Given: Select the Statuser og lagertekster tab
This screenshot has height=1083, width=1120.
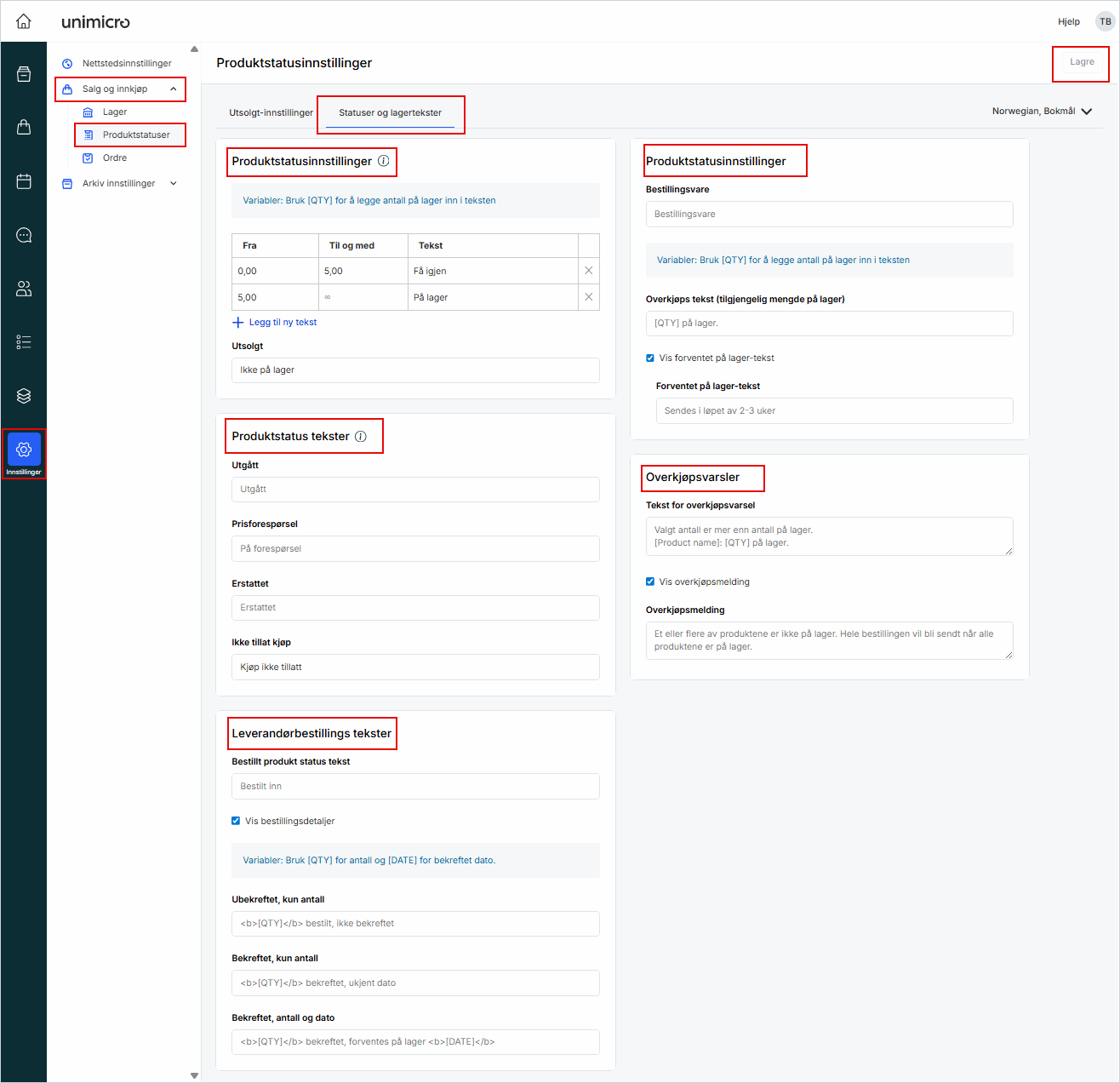Looking at the screenshot, I should click(x=391, y=112).
